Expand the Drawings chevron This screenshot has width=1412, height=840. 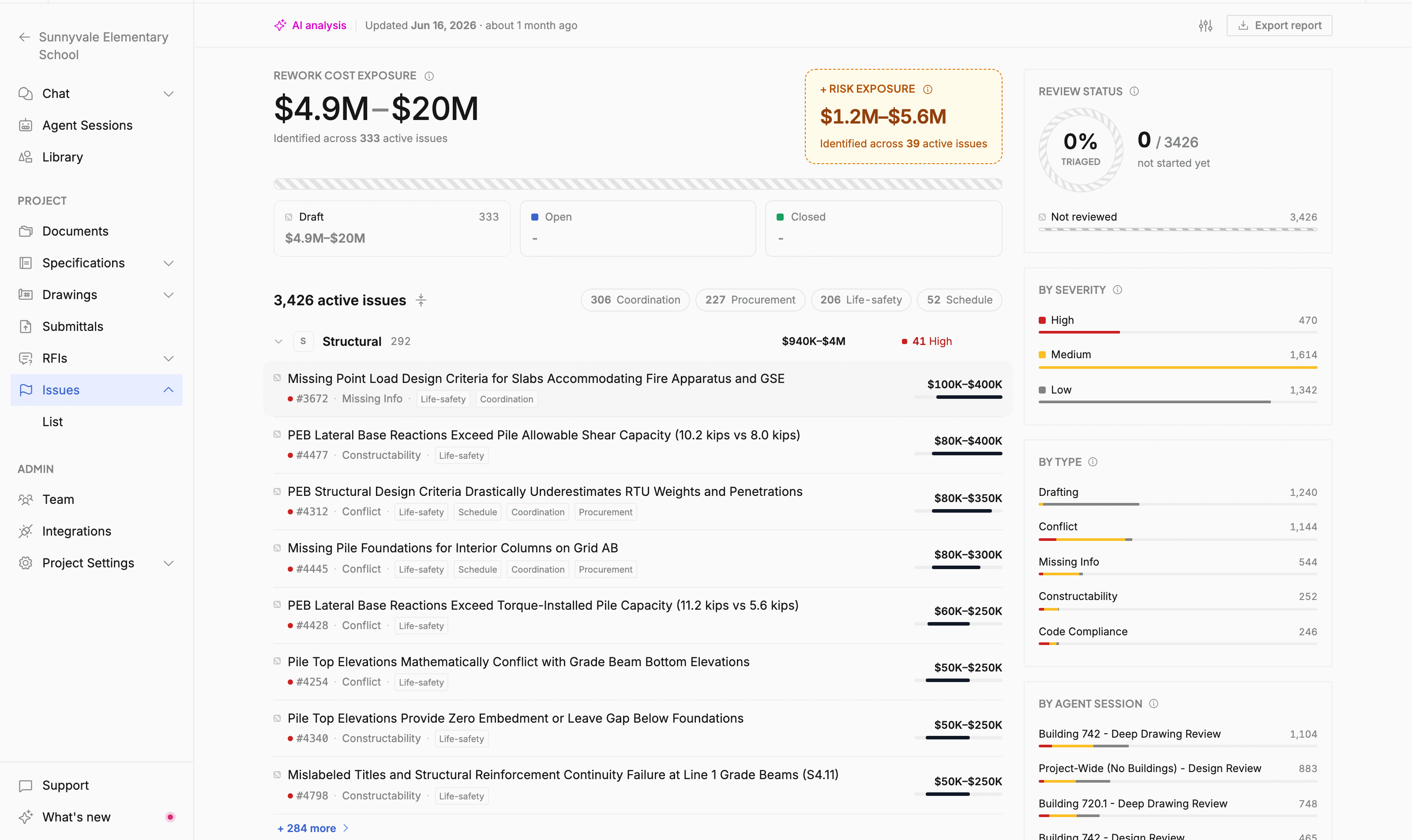pos(168,294)
